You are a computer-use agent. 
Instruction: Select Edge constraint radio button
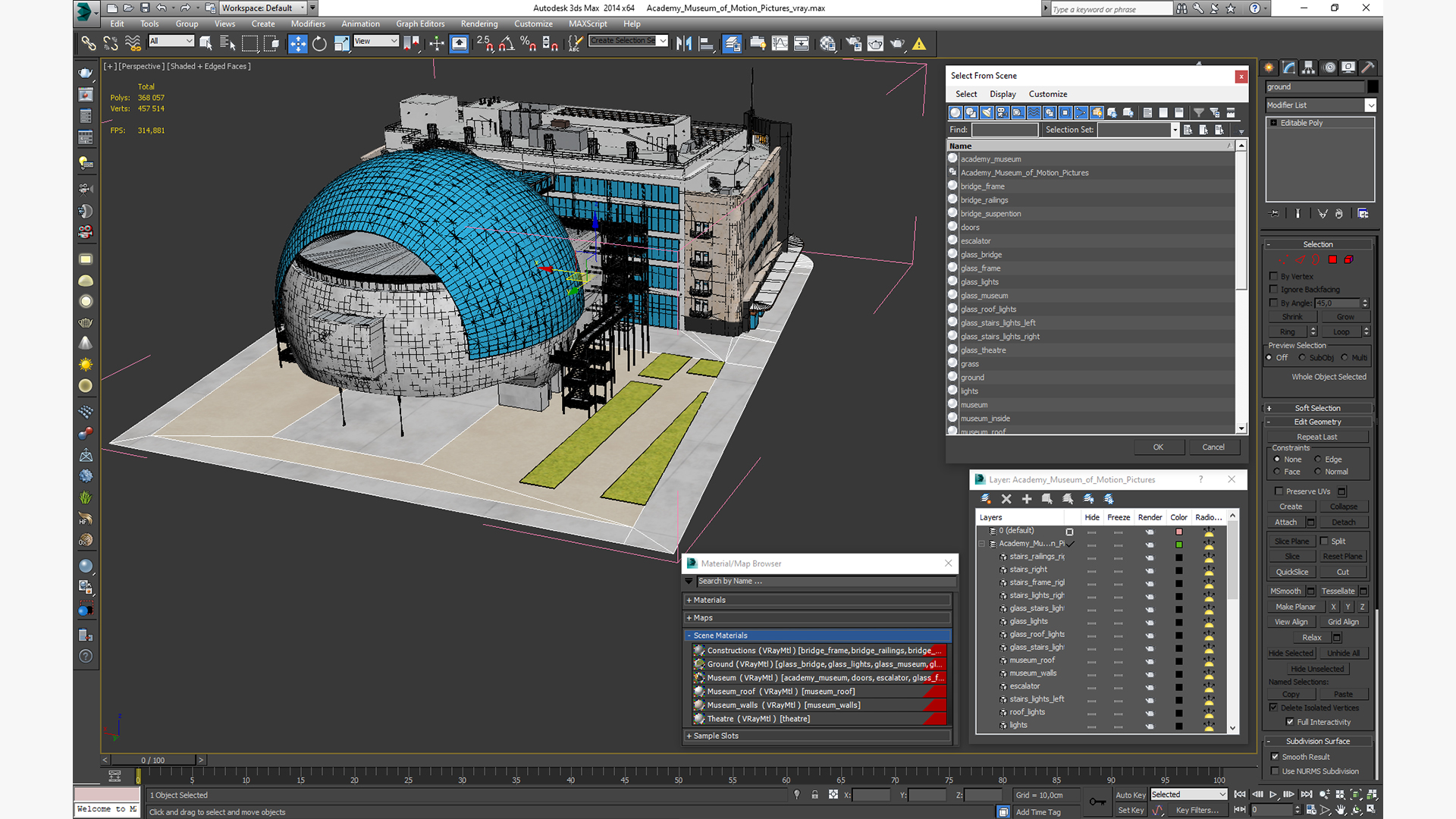point(1318,460)
